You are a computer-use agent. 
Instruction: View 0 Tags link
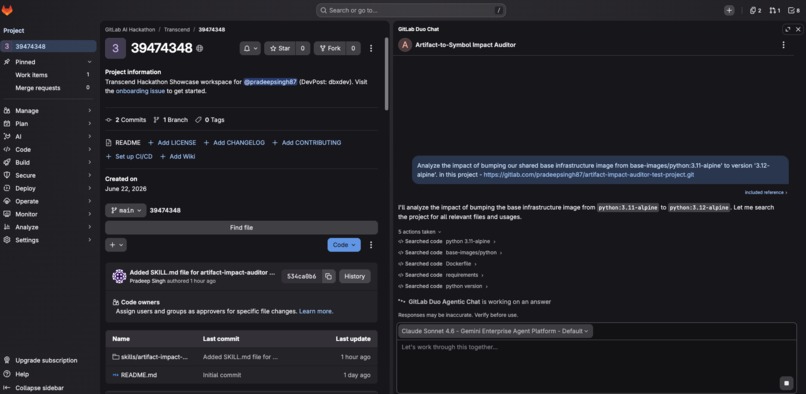pyautogui.click(x=210, y=120)
